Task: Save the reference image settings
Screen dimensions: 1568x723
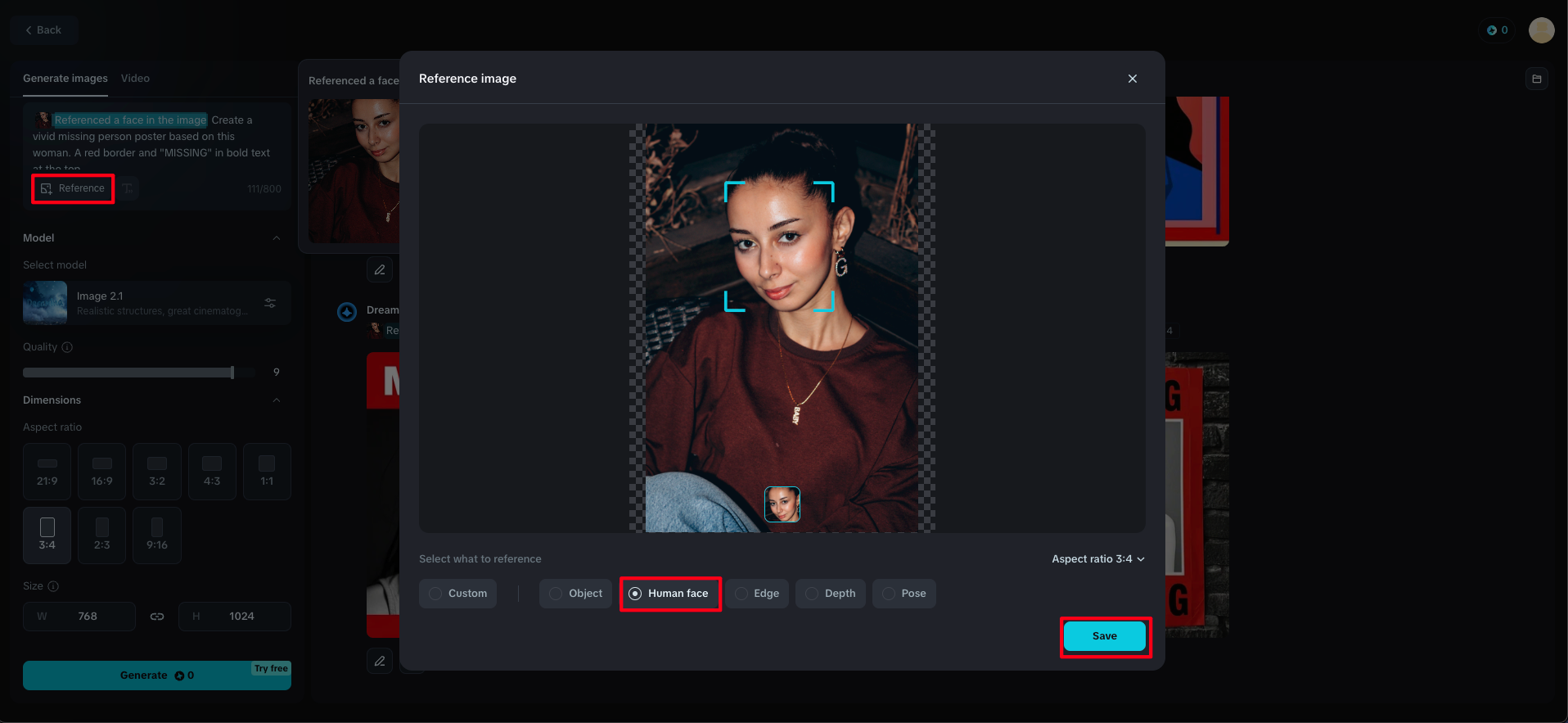Action: point(1105,636)
